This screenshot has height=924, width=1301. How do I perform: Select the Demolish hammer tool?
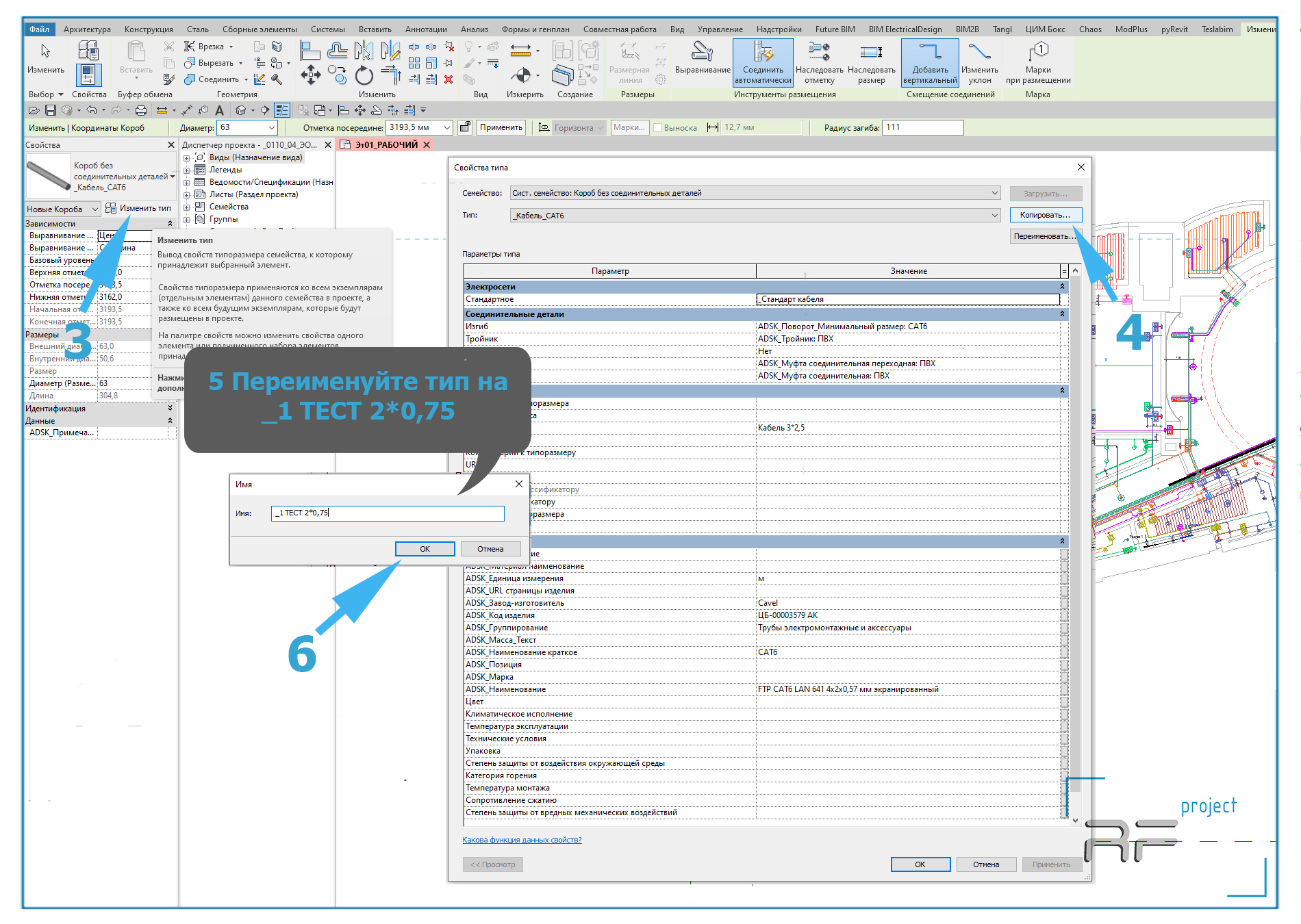[x=277, y=79]
